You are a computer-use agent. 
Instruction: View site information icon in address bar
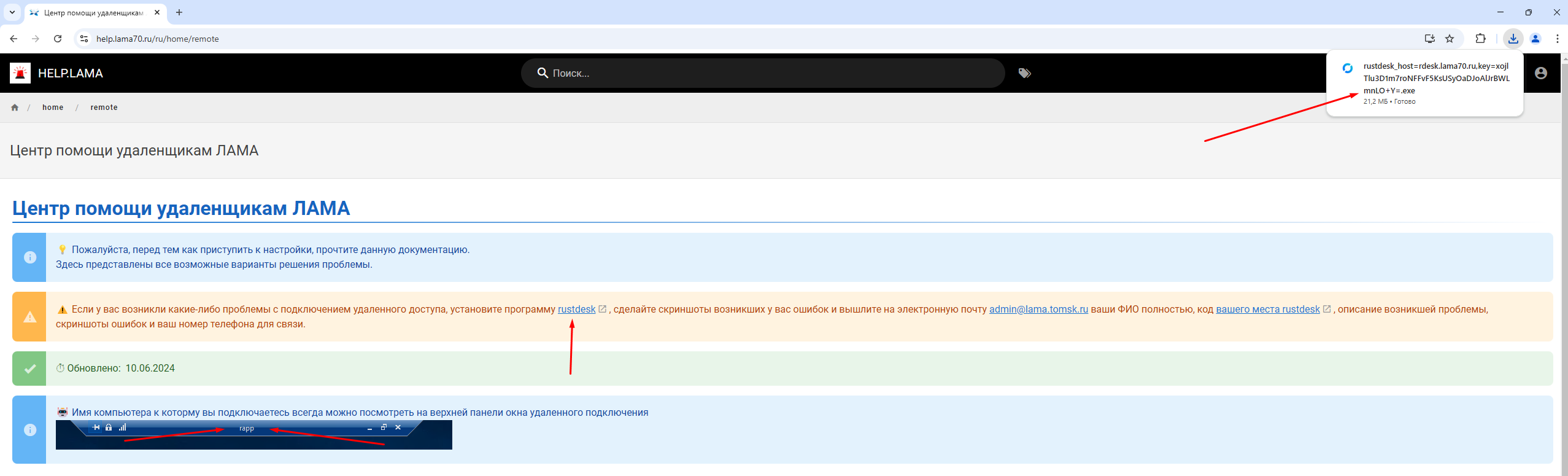tap(84, 39)
